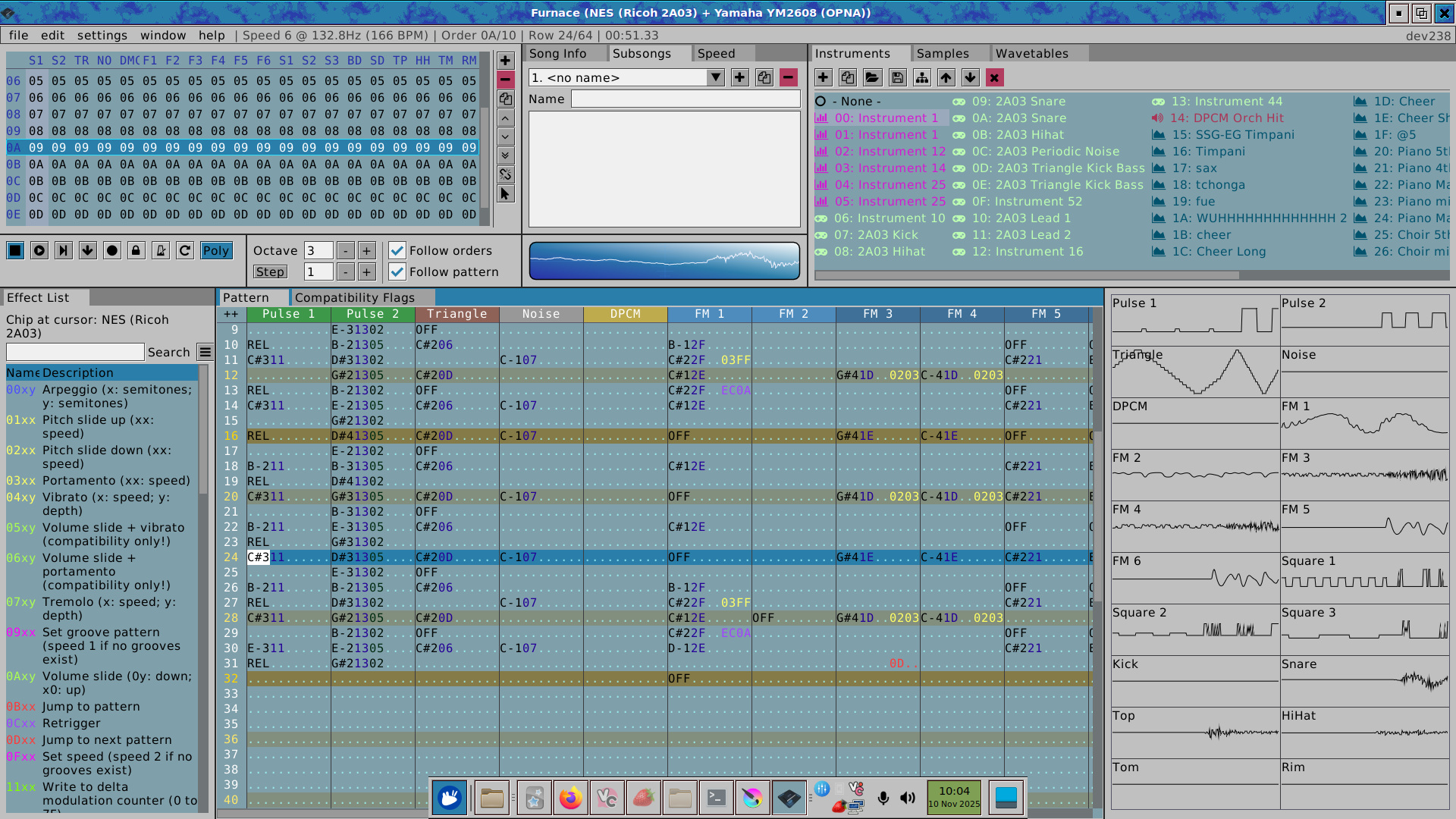Expand pattern columns with ++ button
Viewport: 1456px width, 819px height.
[231, 314]
